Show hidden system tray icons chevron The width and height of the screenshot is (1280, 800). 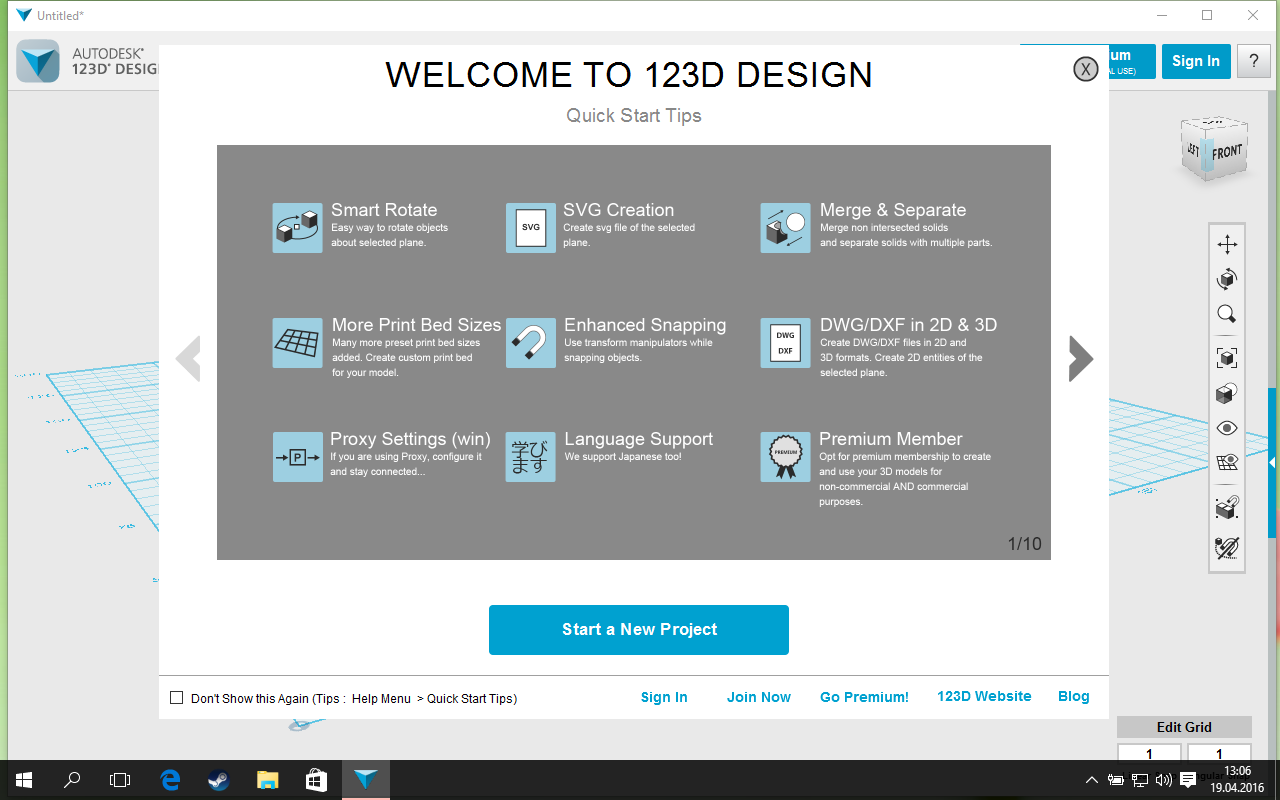pos(1091,780)
